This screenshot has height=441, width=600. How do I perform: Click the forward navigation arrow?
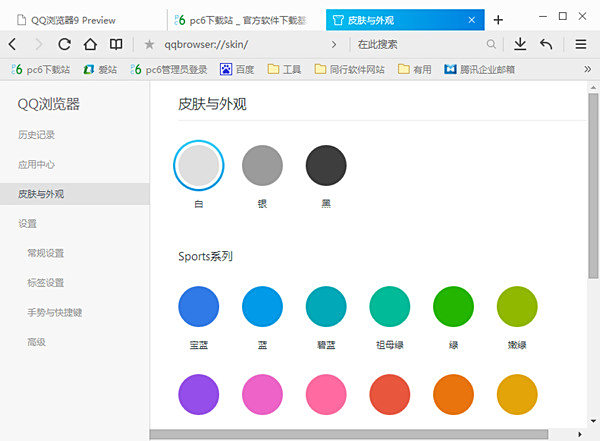(x=38, y=44)
